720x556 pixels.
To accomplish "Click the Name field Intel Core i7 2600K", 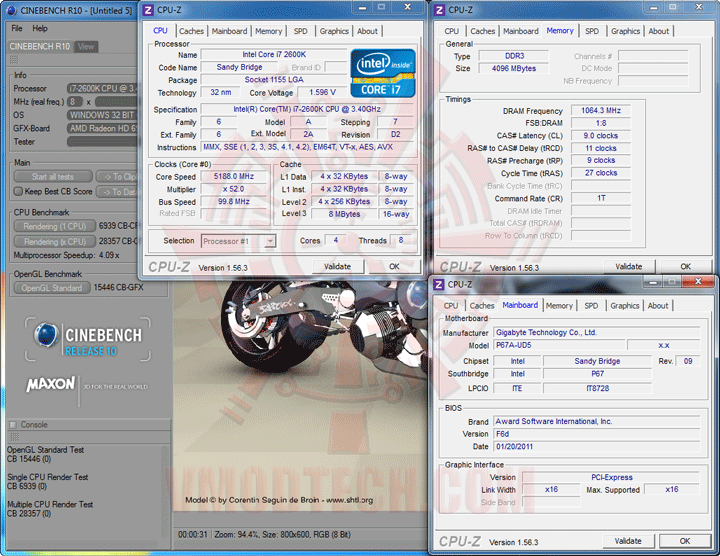I will tap(274, 55).
